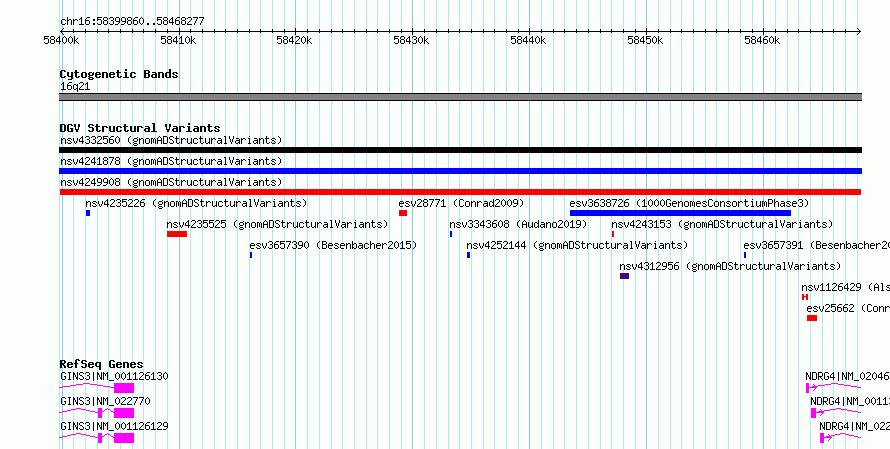Click the chr16:58399860..58468277 coordinate label

click(132, 22)
